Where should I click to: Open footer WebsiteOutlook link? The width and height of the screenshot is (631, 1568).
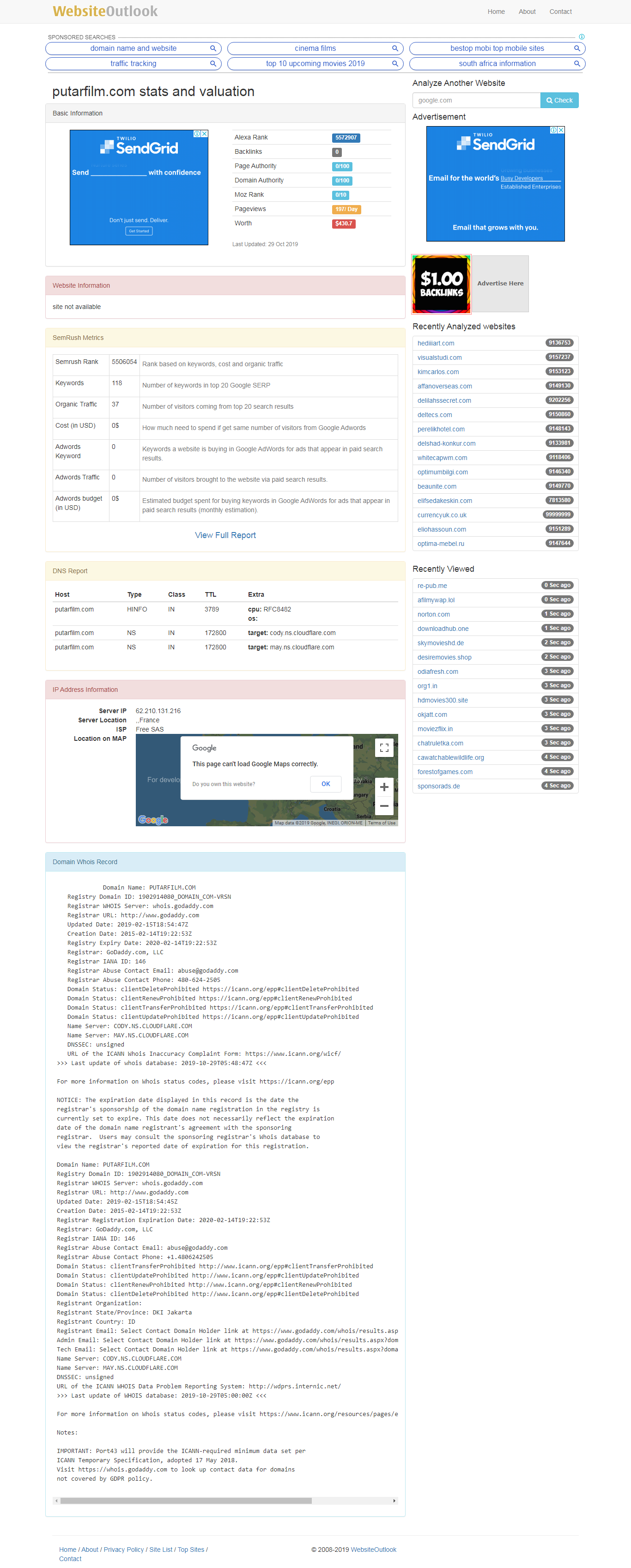[373, 1550]
